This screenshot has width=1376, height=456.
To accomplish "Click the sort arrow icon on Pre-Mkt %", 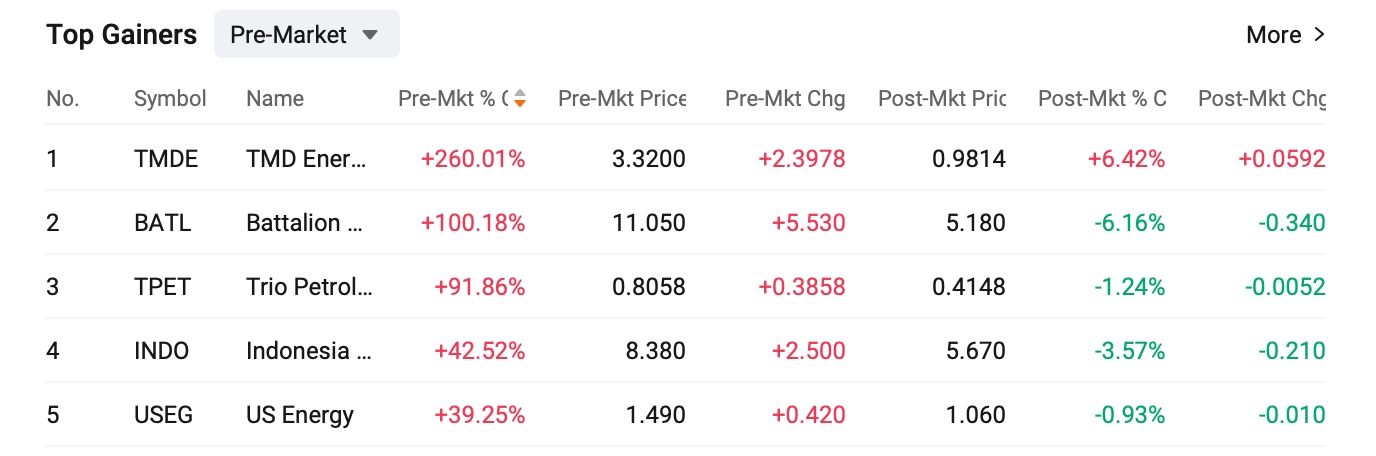I will coord(519,98).
